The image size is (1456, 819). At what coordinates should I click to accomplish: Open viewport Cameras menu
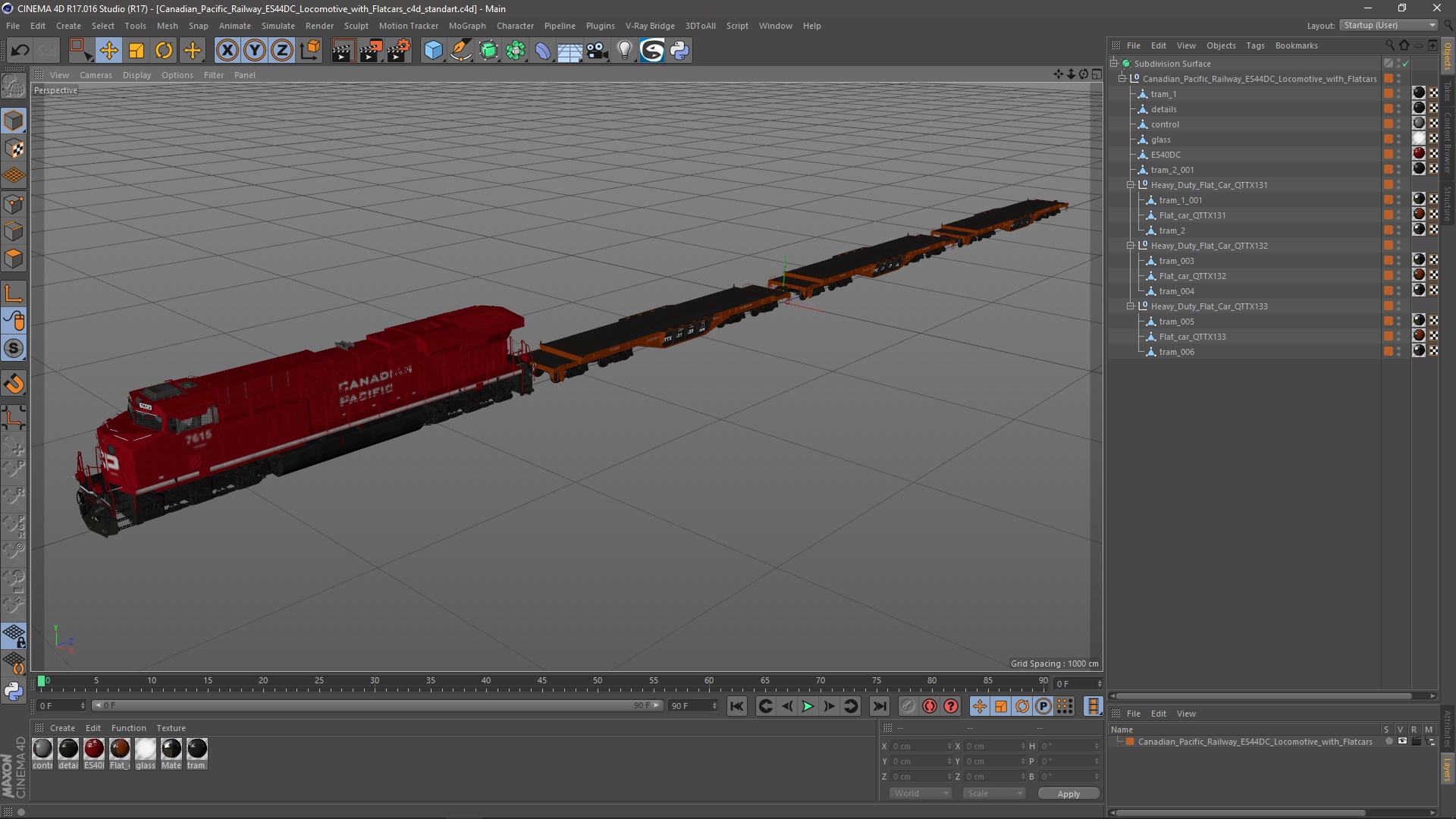click(96, 75)
